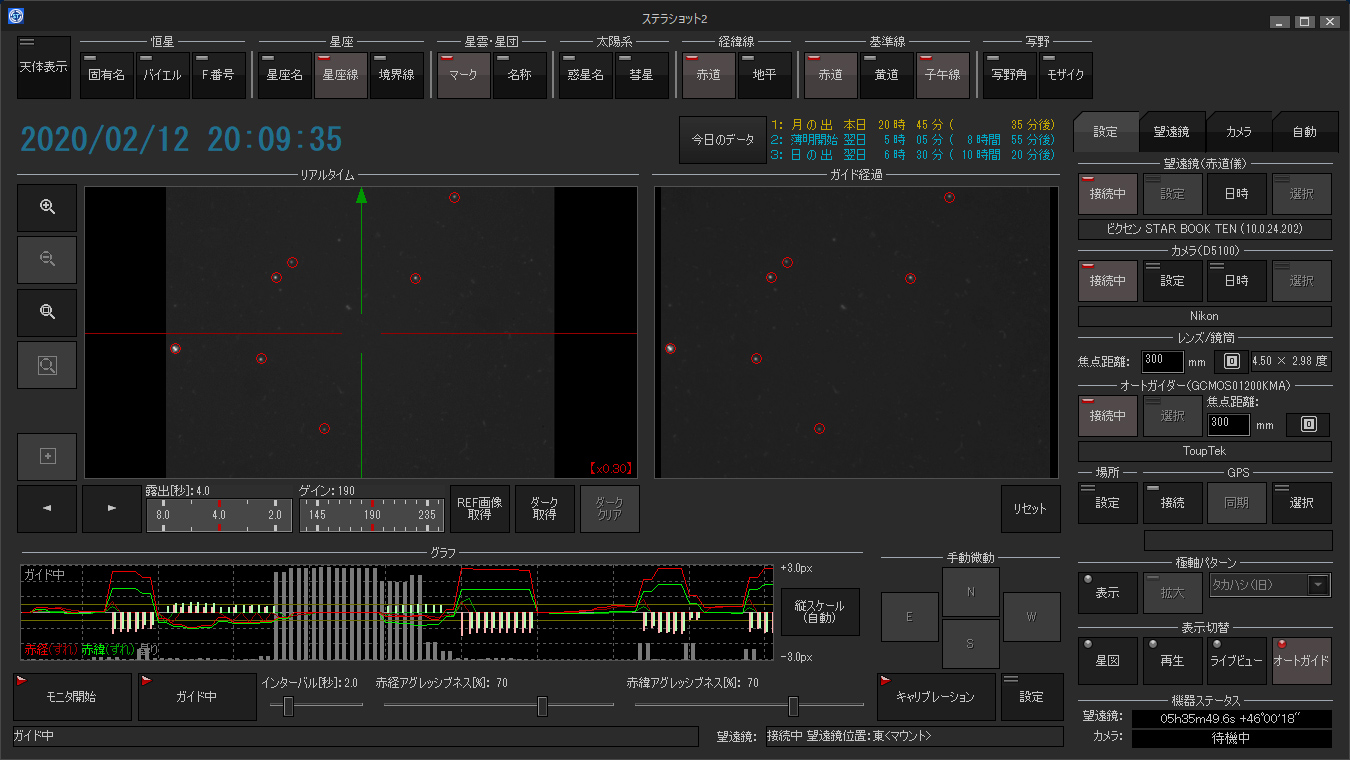Image resolution: width=1350 pixels, height=760 pixels.
Task: Switch to the カメラ tab
Action: [x=1238, y=132]
